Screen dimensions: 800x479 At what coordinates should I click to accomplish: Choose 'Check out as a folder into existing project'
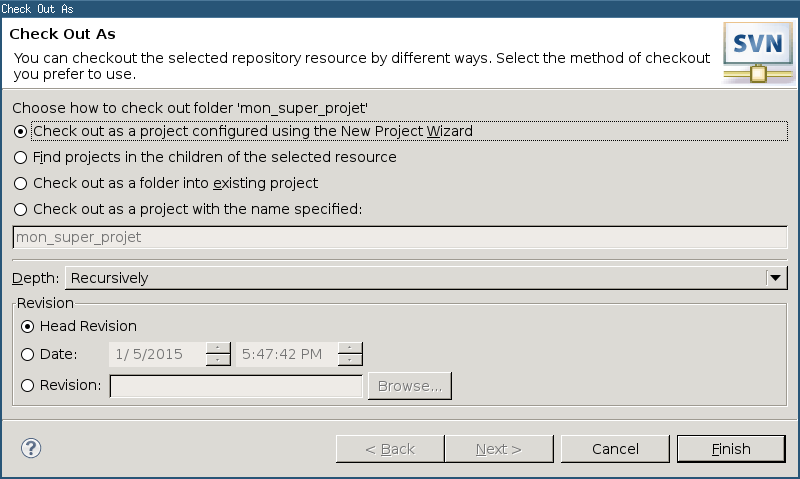[20, 184]
